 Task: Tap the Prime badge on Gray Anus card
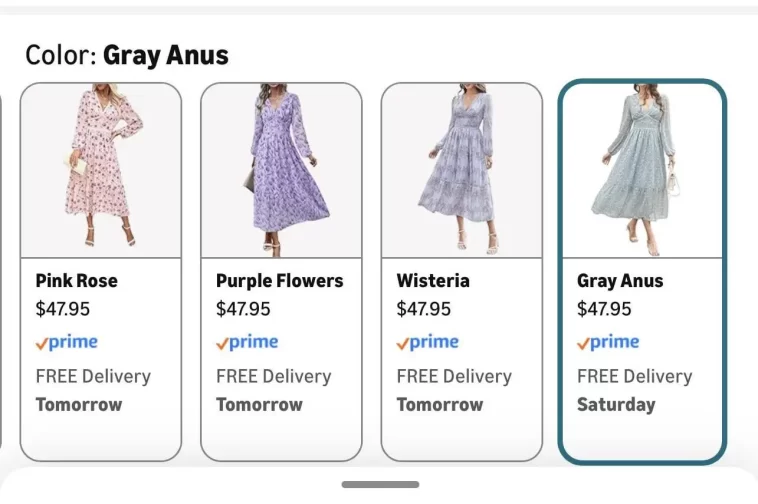coord(608,342)
